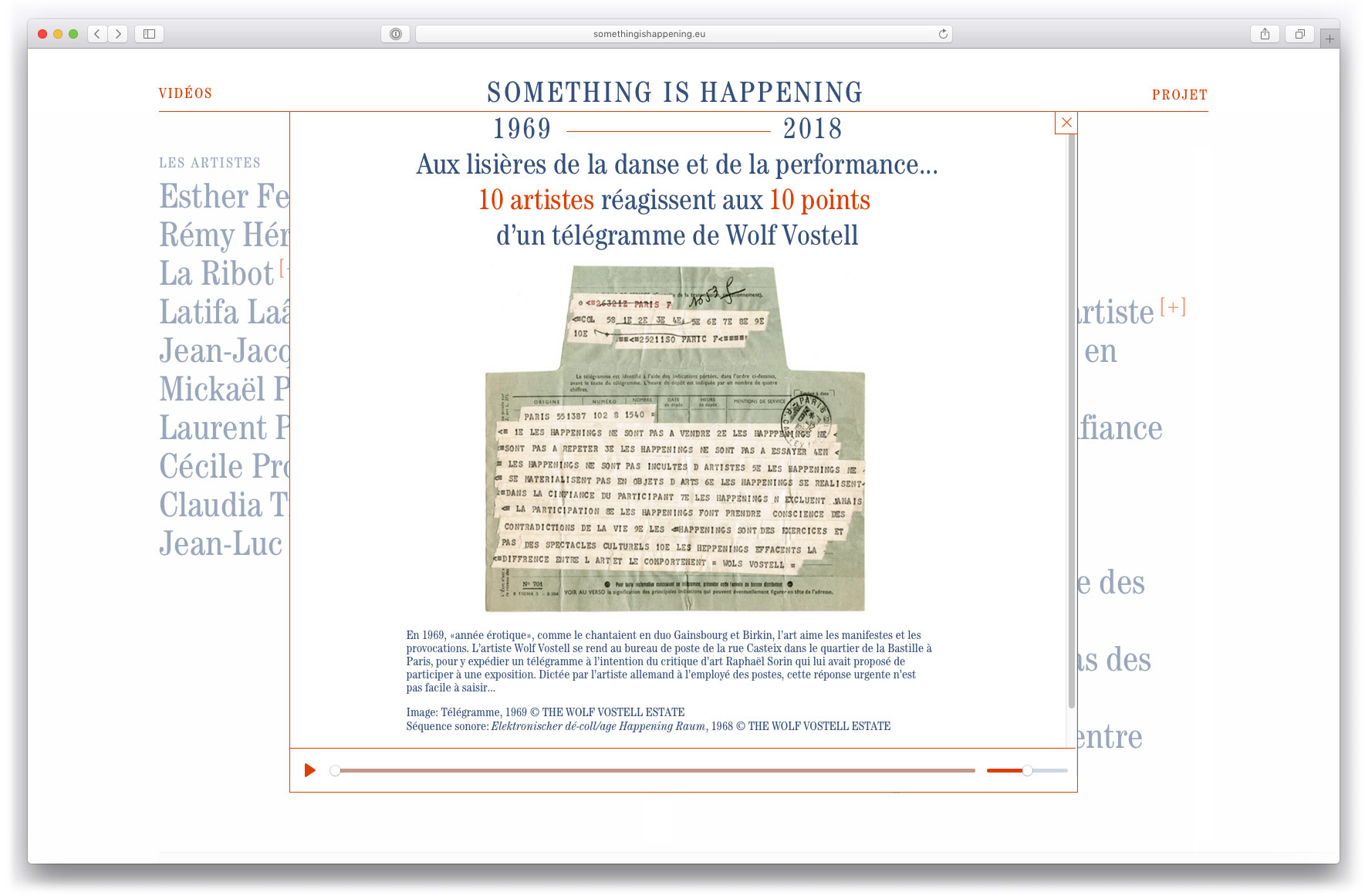Click the somethingishappening.eu address bar
The height and width of the screenshot is (896, 1365).
point(649,34)
